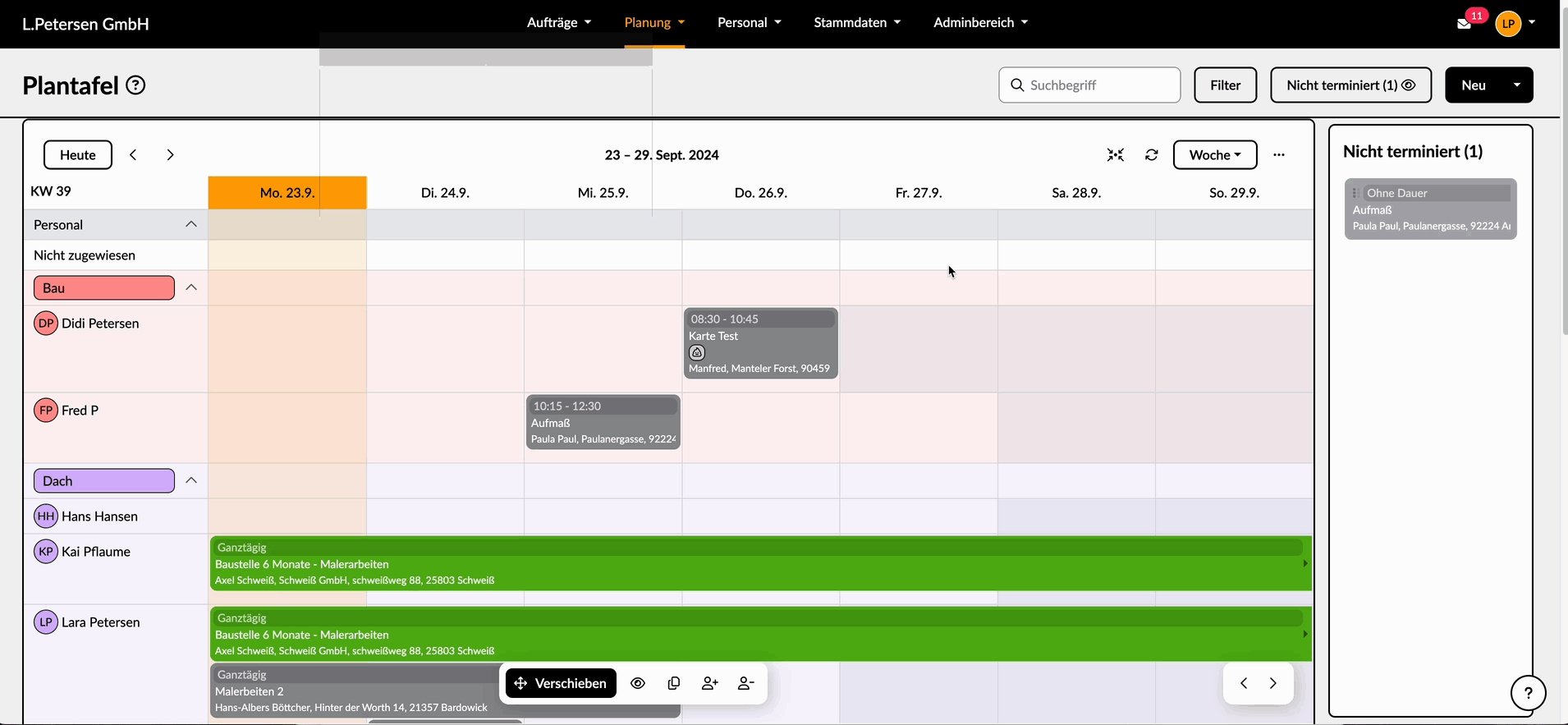Image resolution: width=1568 pixels, height=725 pixels.
Task: Open the Stammdaten menu
Action: 857,22
